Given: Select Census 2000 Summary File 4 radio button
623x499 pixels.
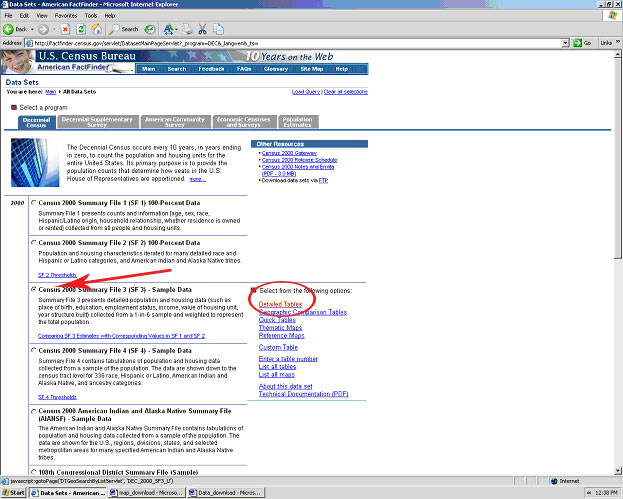Looking at the screenshot, I should pyautogui.click(x=34, y=350).
